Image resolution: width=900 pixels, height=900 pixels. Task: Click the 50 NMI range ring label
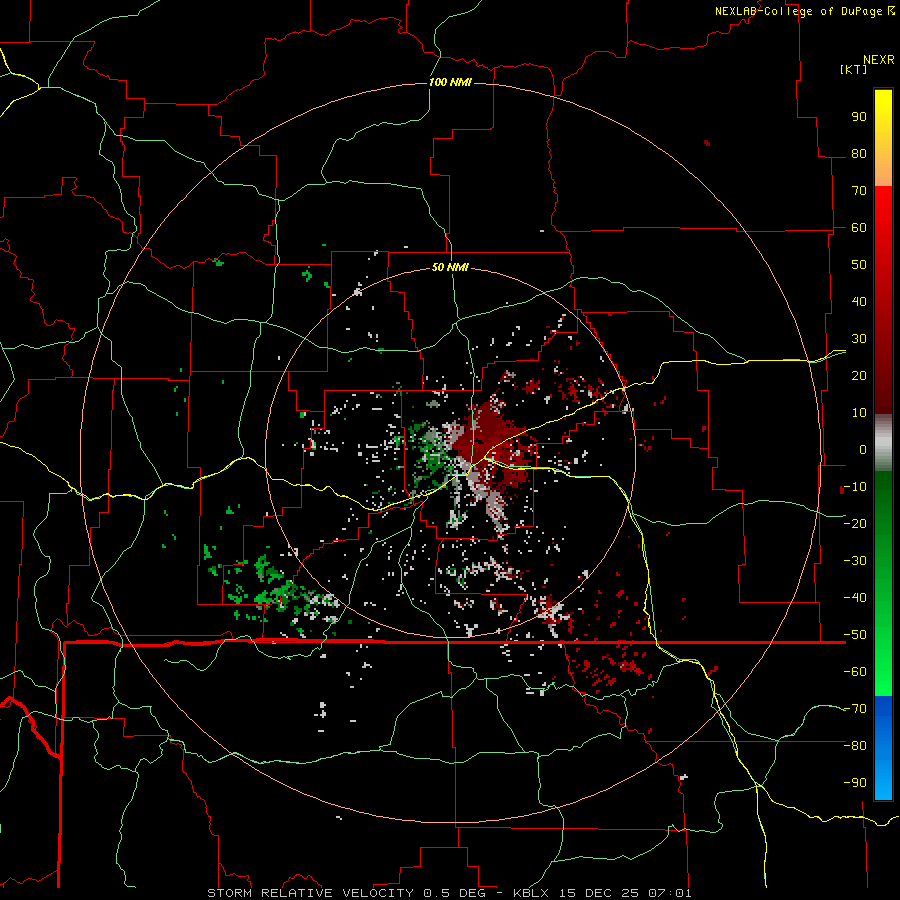point(450,267)
